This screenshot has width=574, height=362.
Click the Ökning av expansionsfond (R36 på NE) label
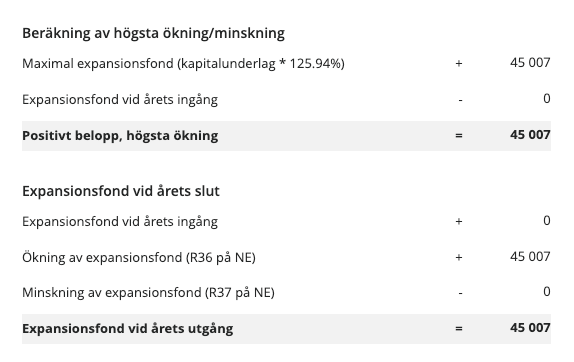pyautogui.click(x=139, y=257)
